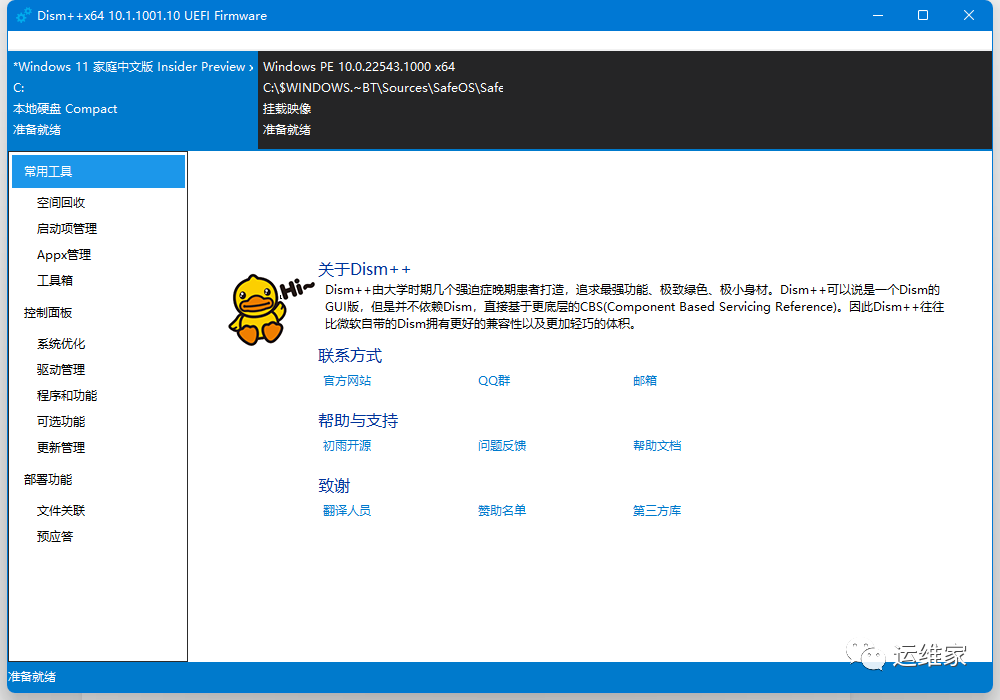
Task: Open the 问题反馈 link
Action: [502, 446]
